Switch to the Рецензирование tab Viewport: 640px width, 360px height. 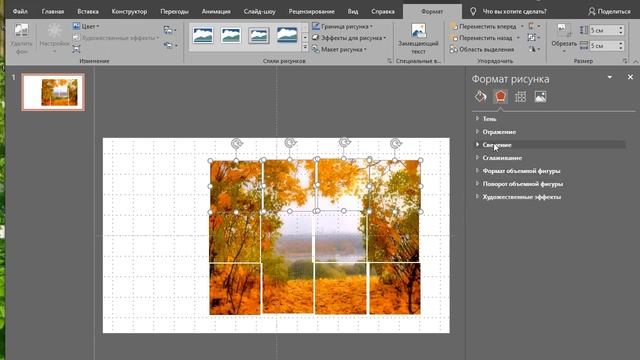pos(311,11)
